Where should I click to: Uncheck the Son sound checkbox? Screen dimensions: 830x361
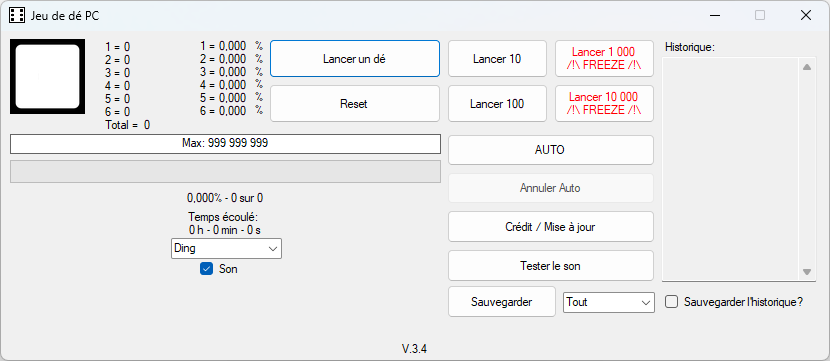pyautogui.click(x=206, y=269)
